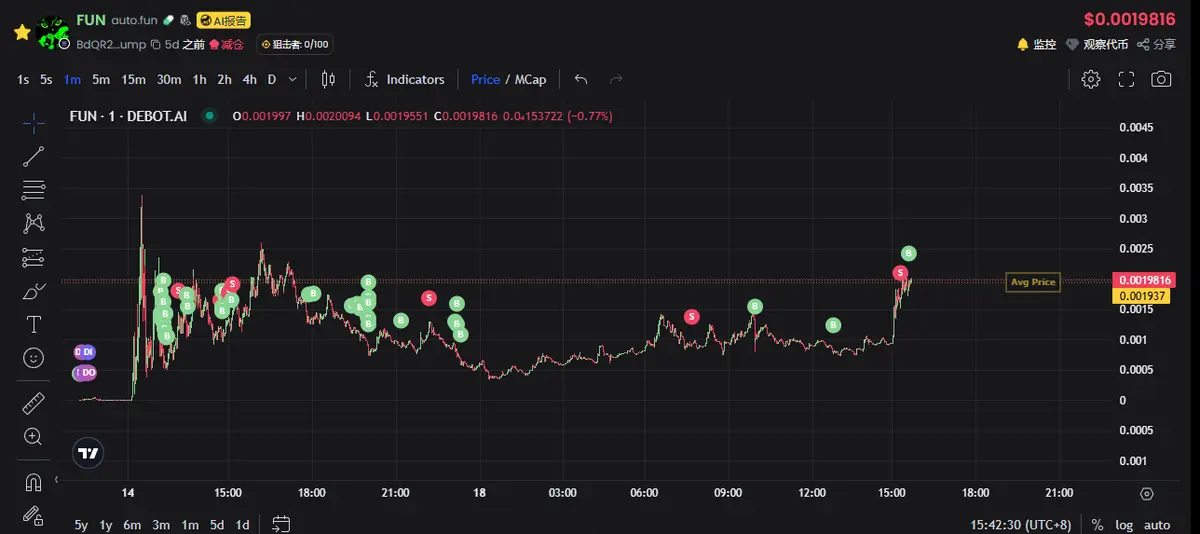Viewport: 1200px width, 534px height.
Task: Enable 监控 alert bell
Action: pos(1036,44)
